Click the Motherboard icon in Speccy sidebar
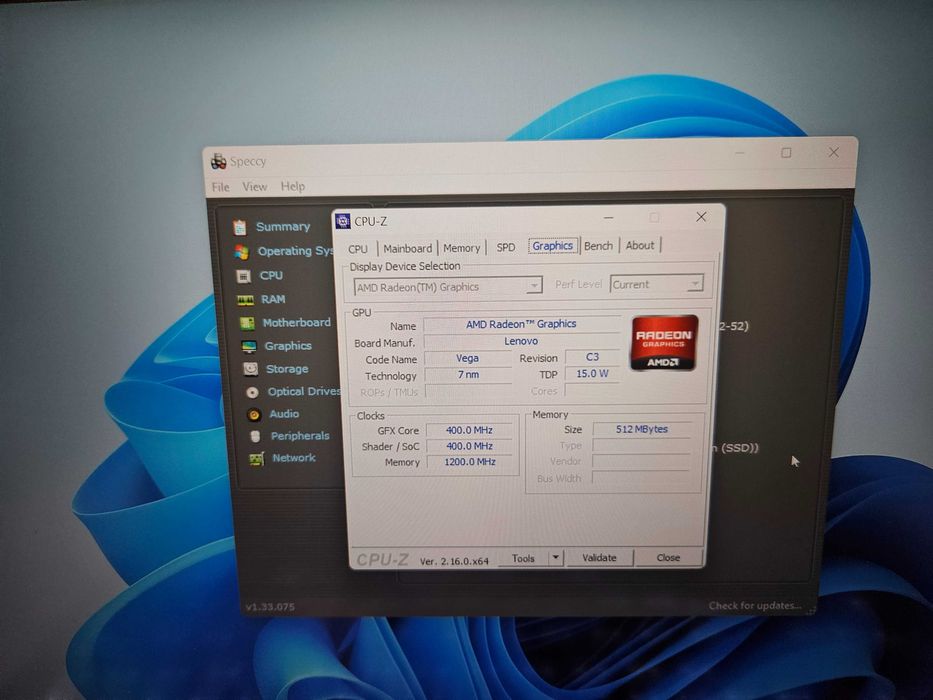The height and width of the screenshot is (700, 933). 247,323
